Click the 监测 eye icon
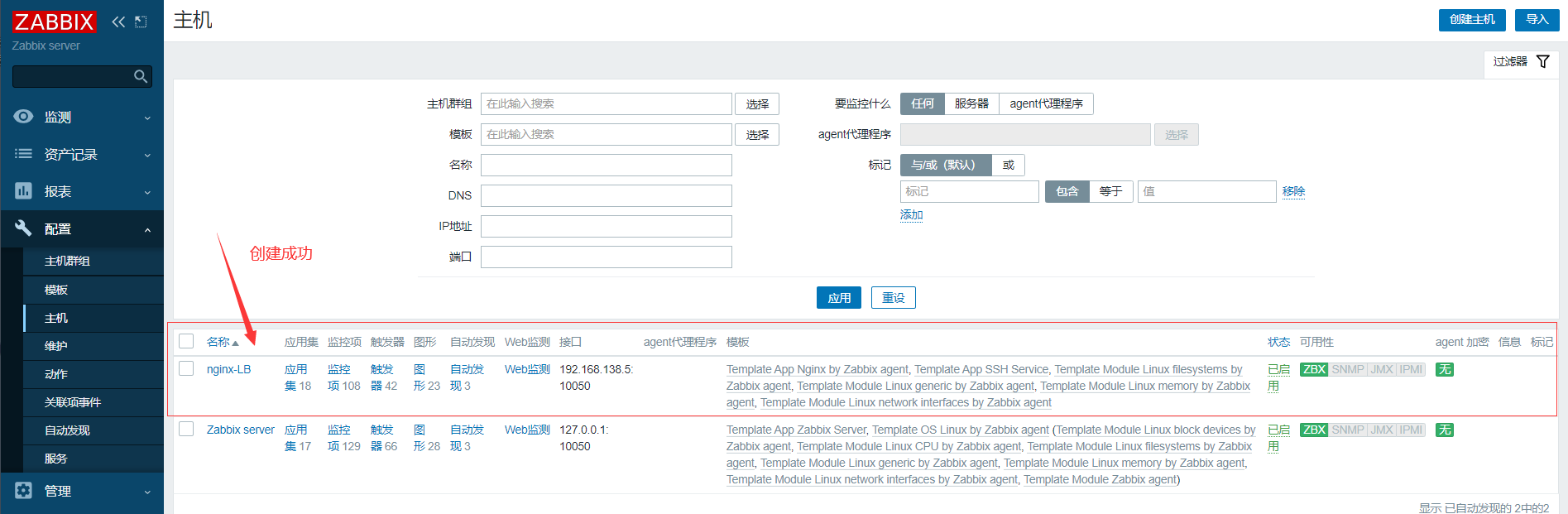 tap(23, 117)
